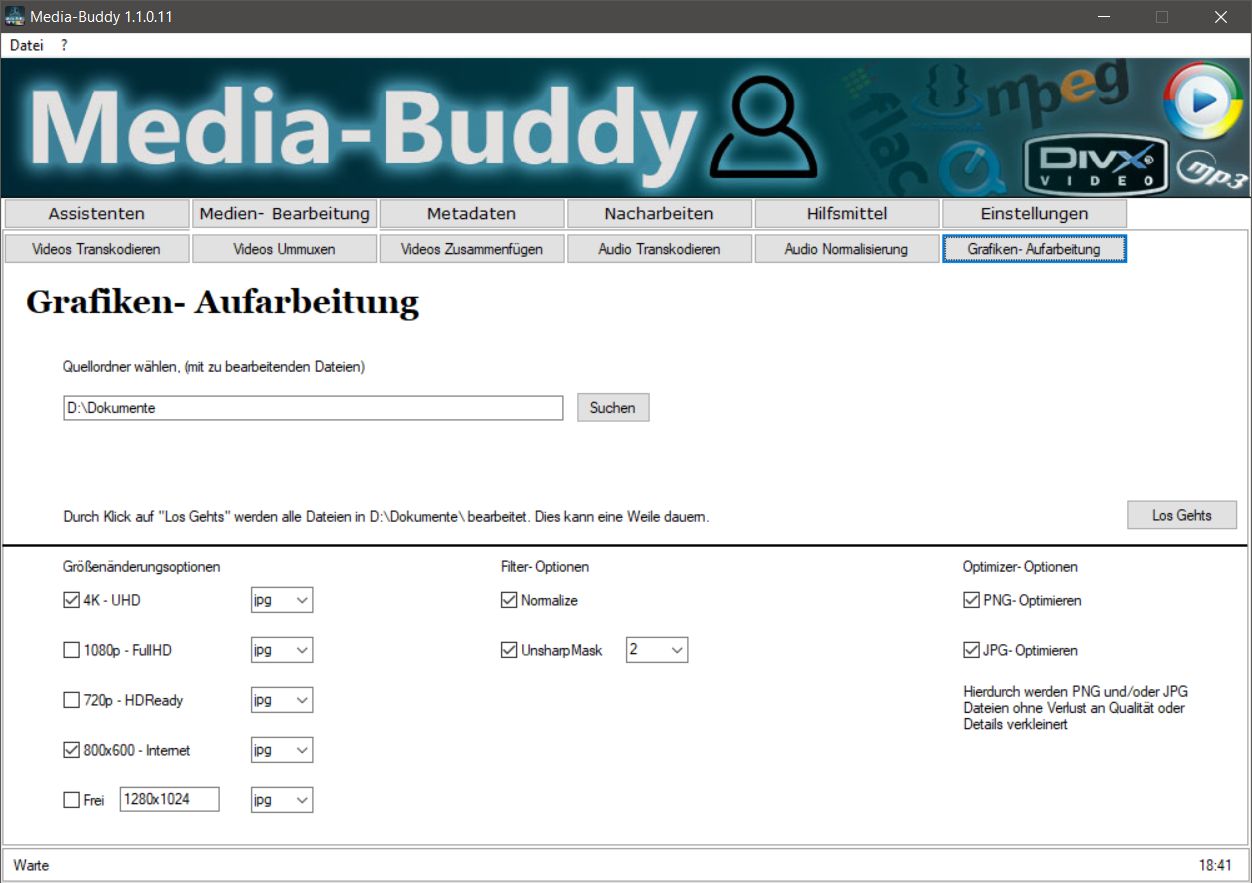
Task: Uncheck the 4K - UHD checkbox
Action: pos(71,600)
